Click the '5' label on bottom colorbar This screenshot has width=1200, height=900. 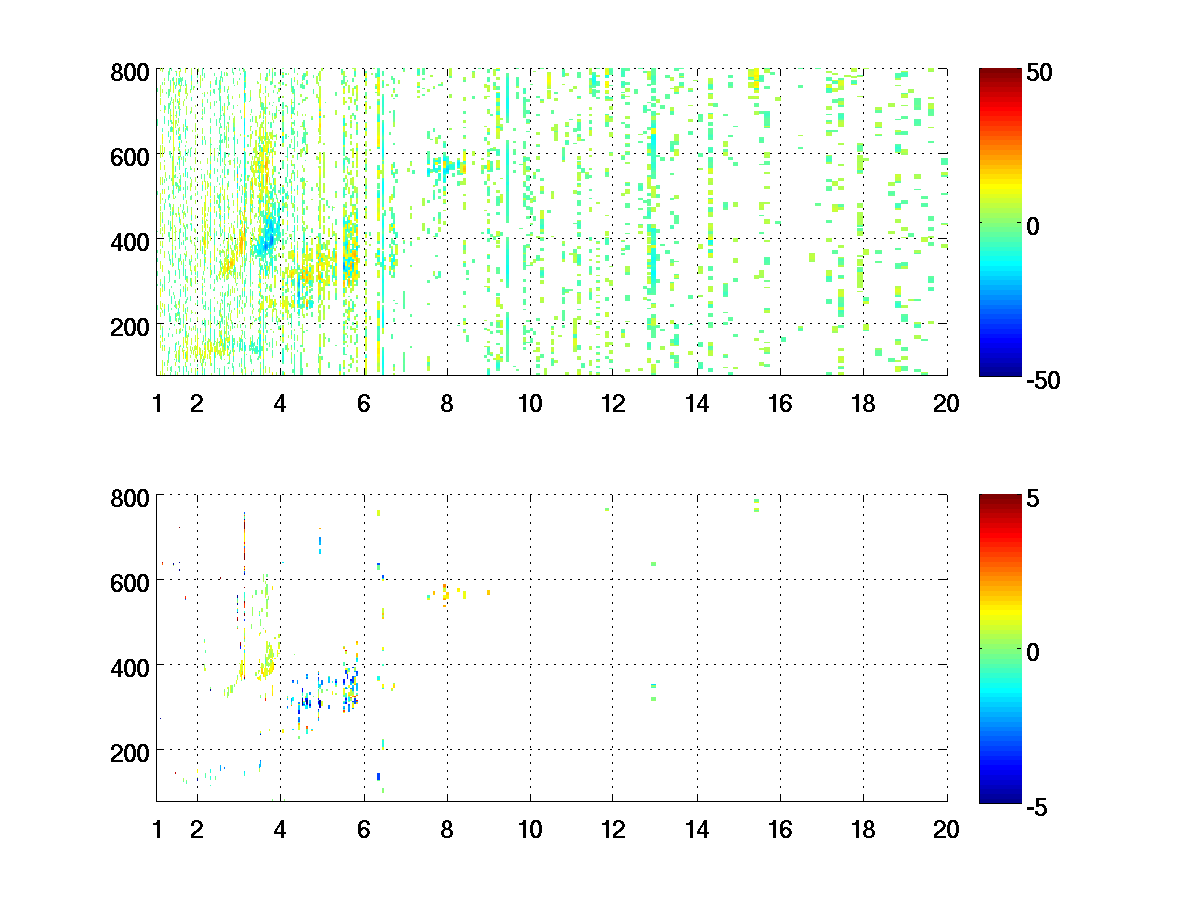1033,498
